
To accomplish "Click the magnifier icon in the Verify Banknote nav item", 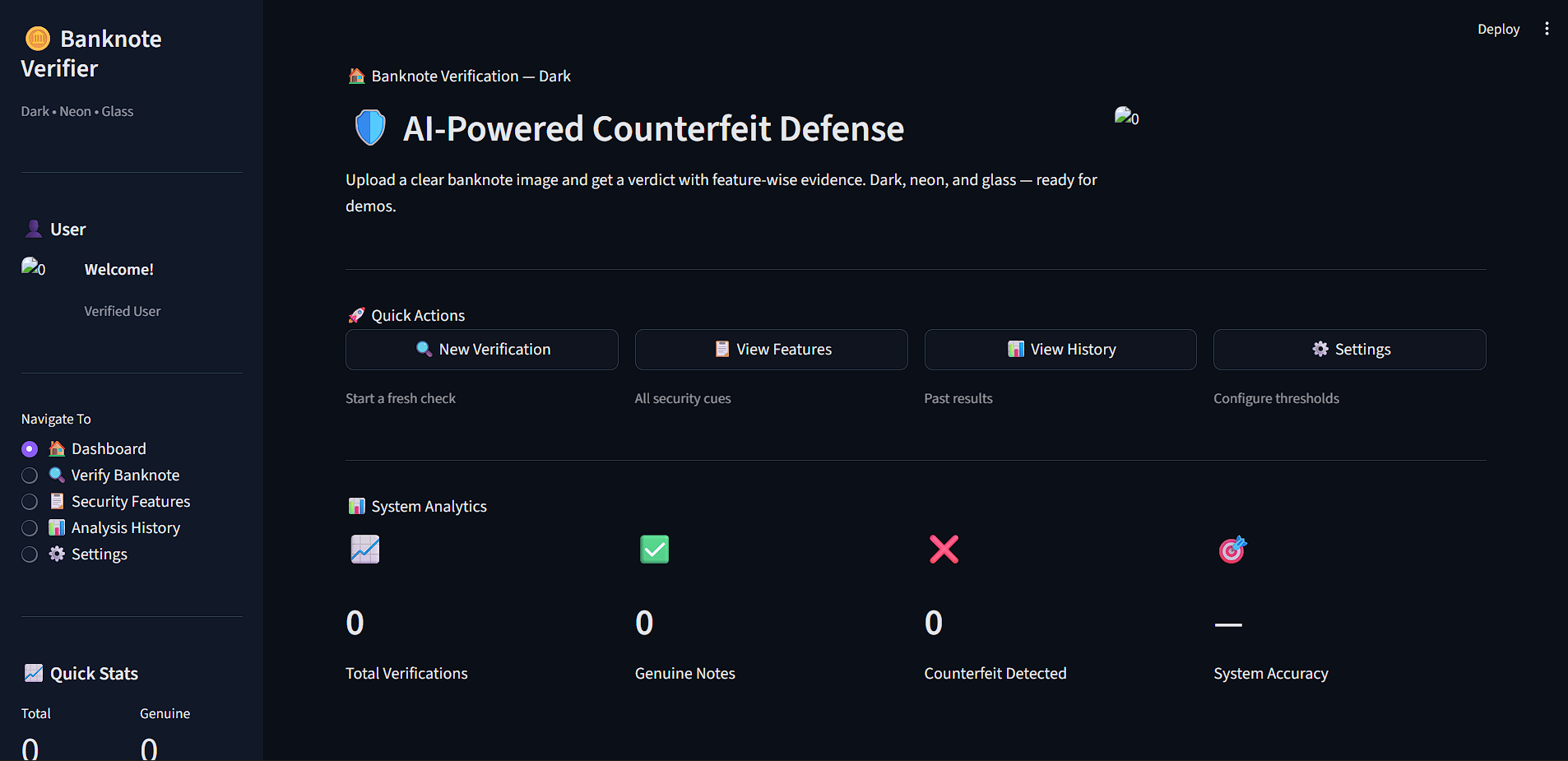I will tap(57, 475).
